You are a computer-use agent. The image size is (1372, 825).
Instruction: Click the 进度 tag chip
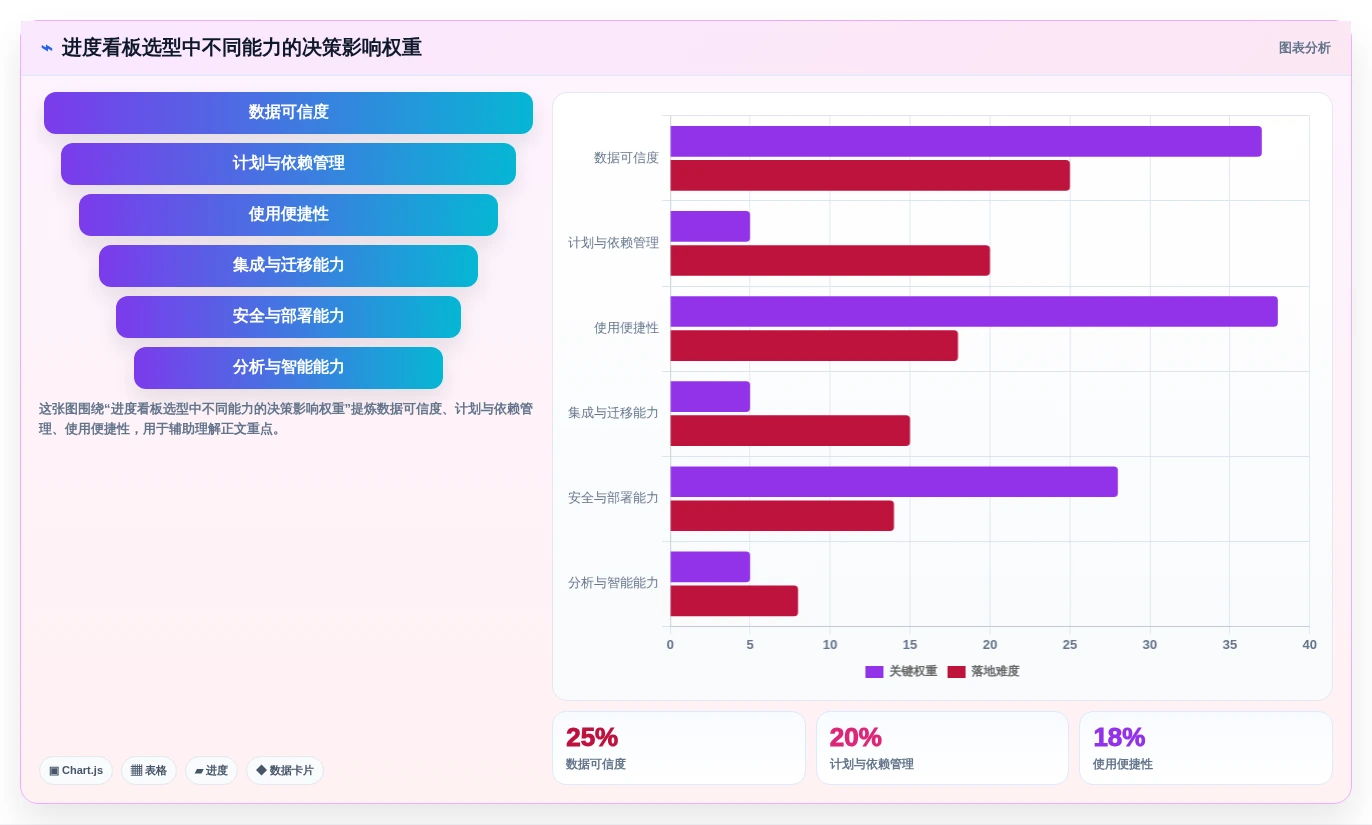pos(211,770)
